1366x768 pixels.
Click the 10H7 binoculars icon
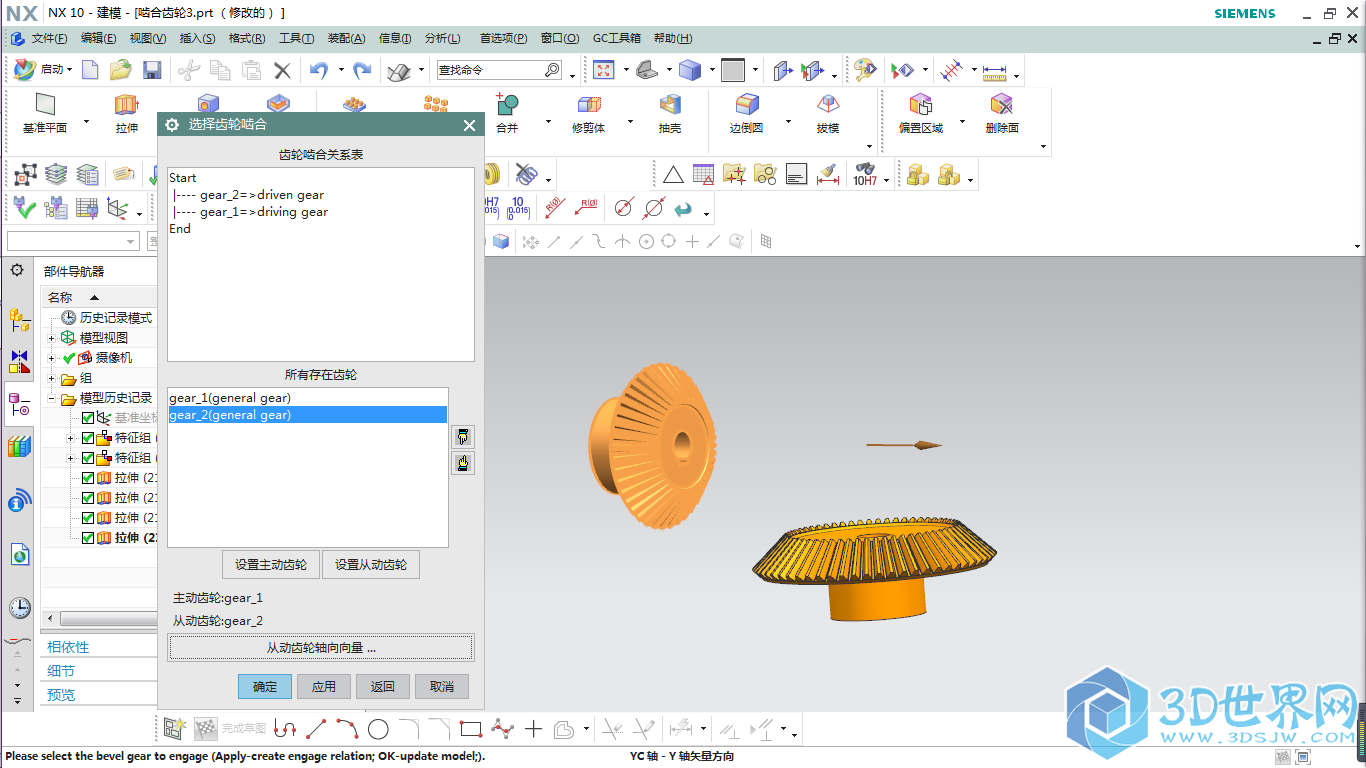(x=865, y=175)
